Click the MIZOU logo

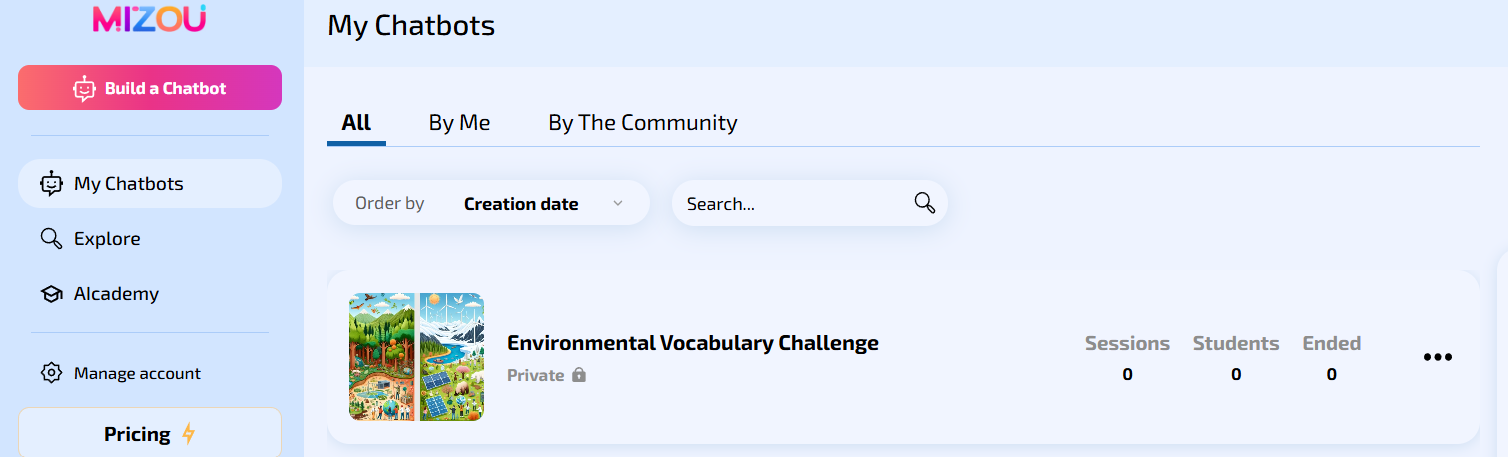click(149, 18)
